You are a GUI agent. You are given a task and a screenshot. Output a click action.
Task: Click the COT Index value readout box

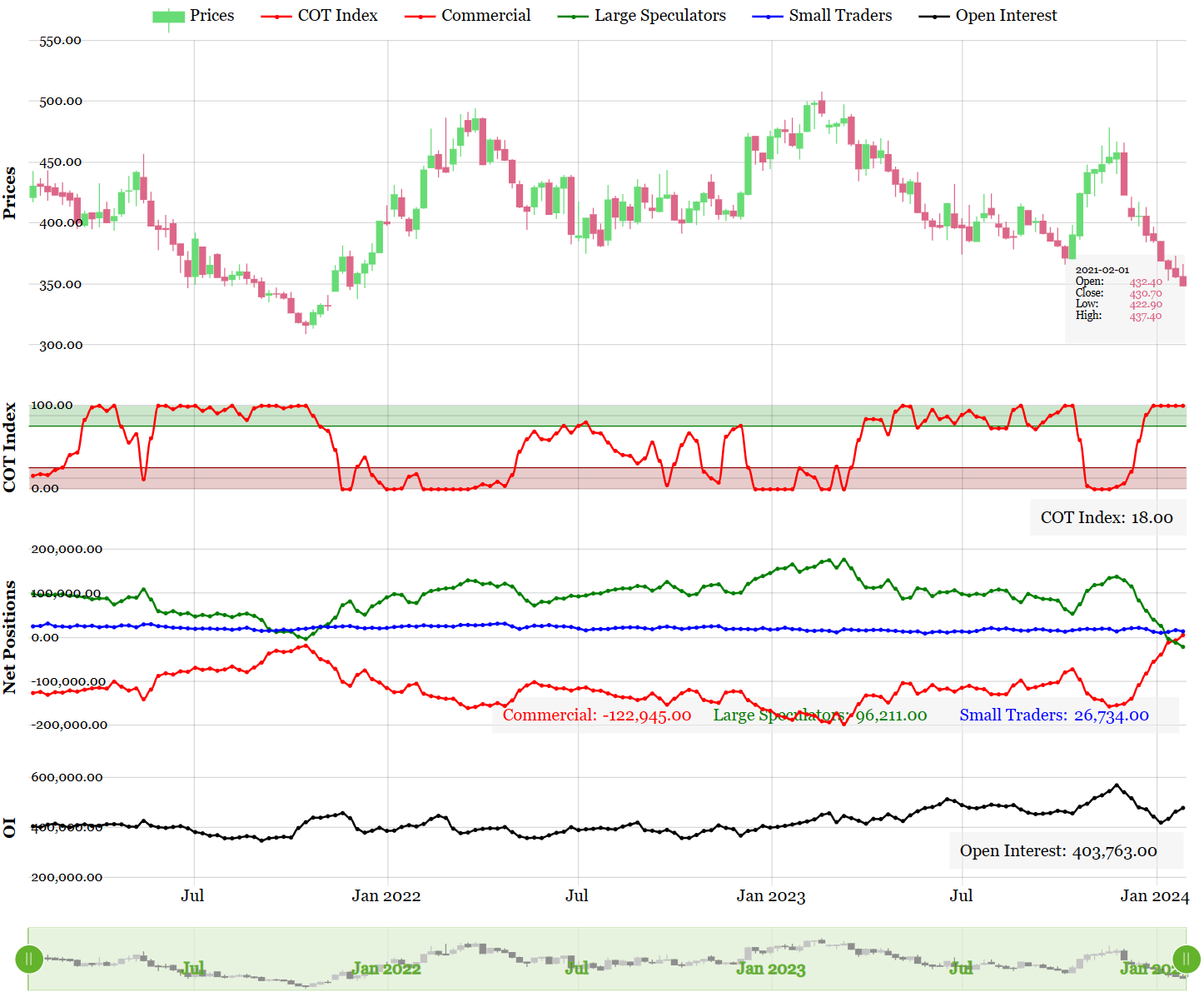tap(1107, 517)
